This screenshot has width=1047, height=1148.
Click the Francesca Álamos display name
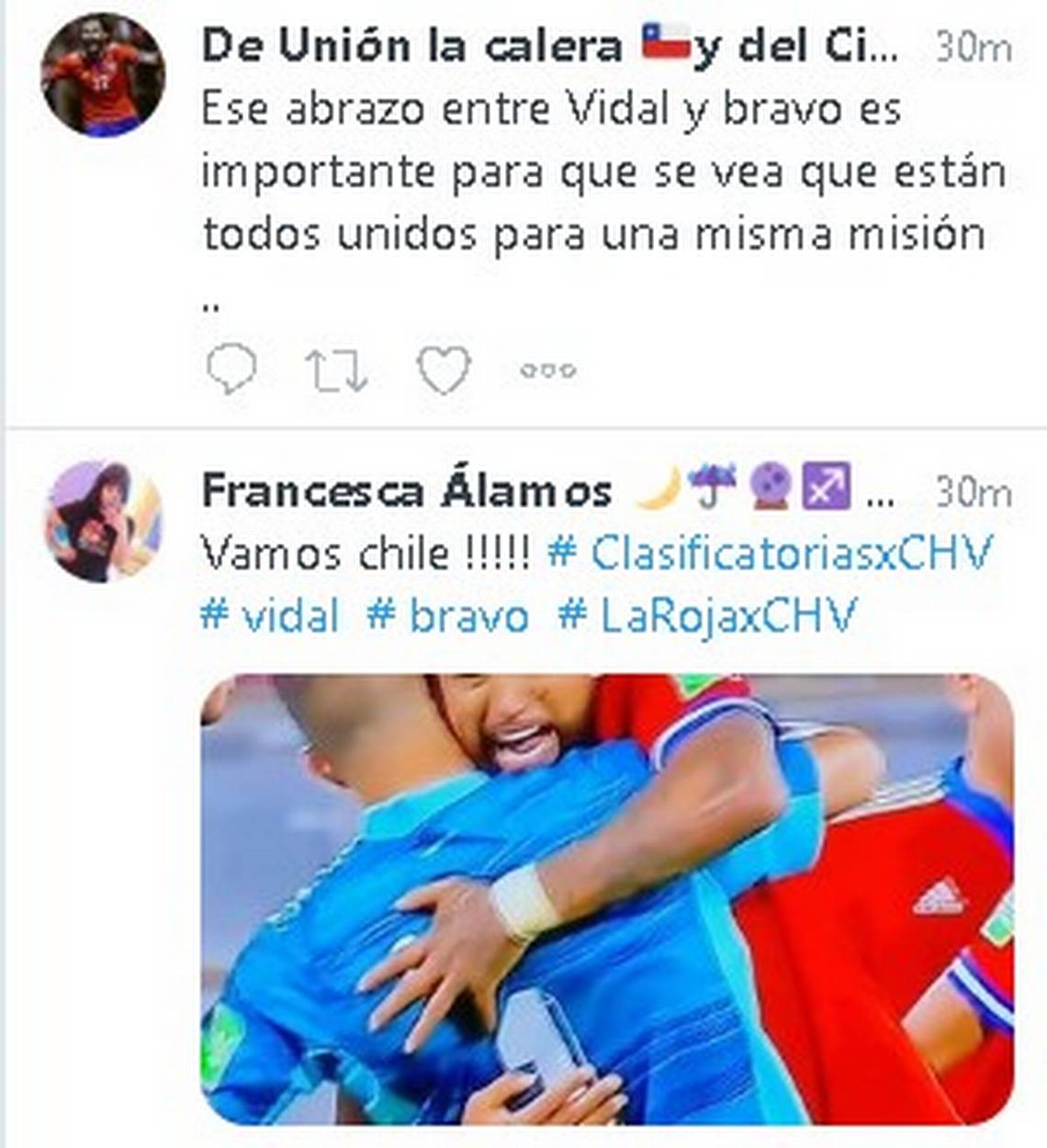pyautogui.click(x=407, y=490)
